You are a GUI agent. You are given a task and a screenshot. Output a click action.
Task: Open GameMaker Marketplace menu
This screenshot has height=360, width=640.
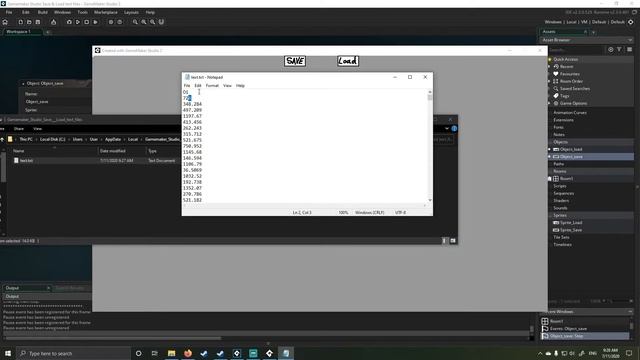(106, 12)
